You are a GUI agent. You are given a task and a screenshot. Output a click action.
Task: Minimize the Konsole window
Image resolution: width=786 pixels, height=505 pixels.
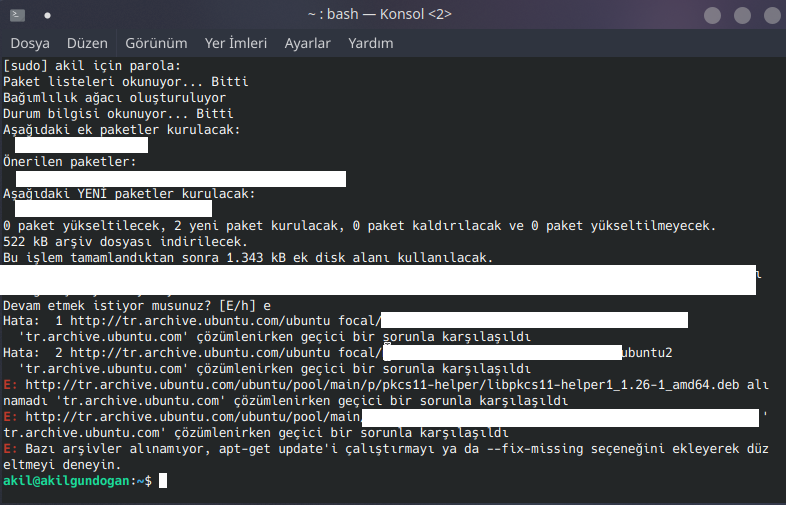(x=712, y=16)
